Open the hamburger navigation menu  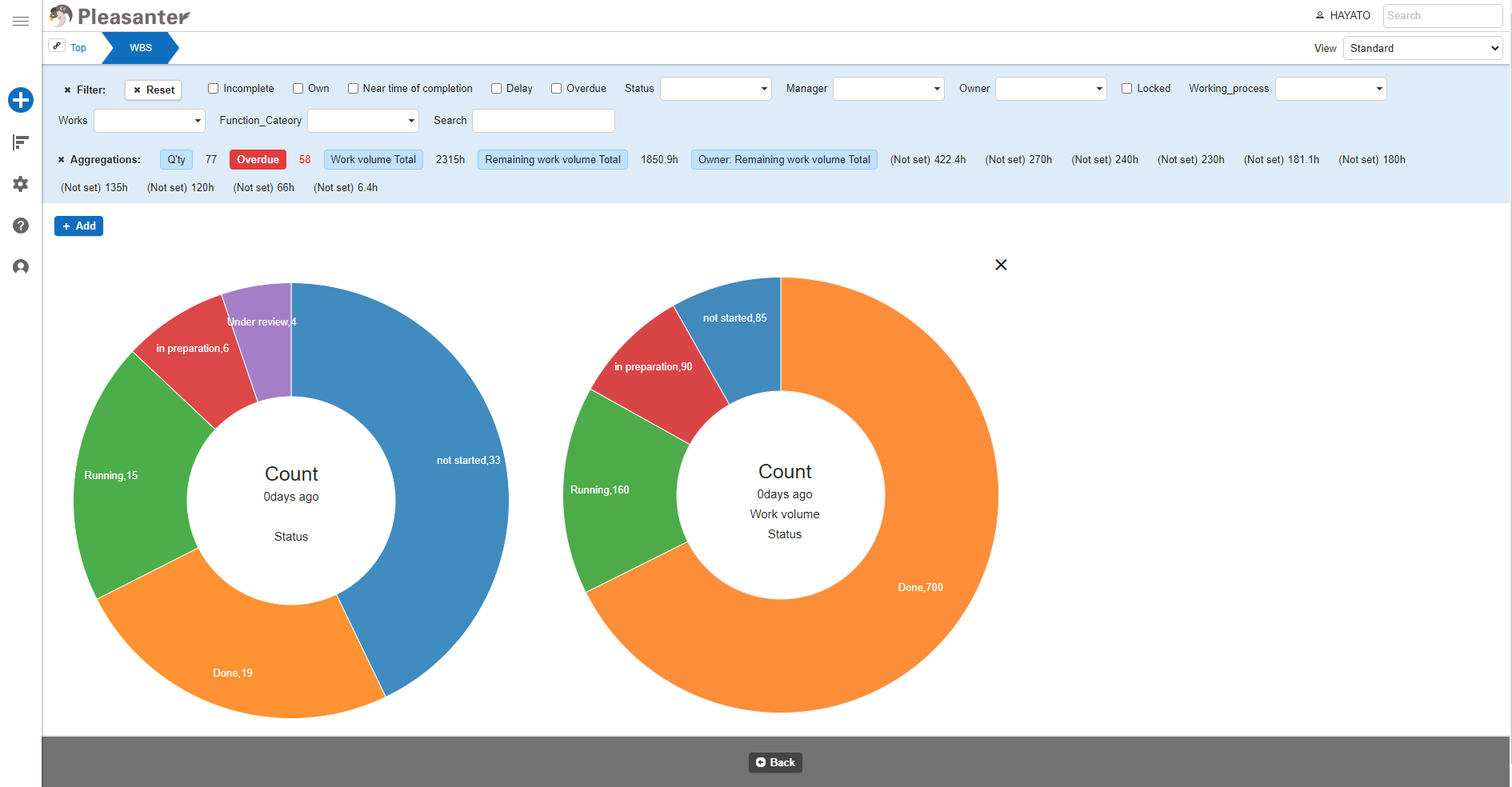click(x=21, y=22)
